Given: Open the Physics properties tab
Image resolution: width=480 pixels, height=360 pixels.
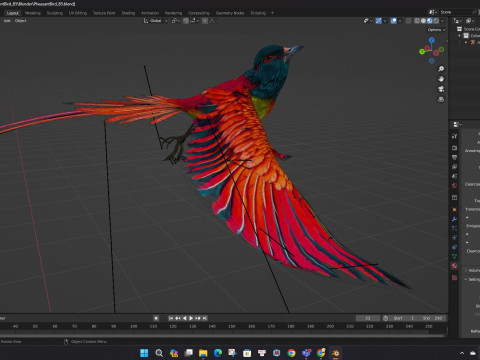Looking at the screenshot, I should 454,238.
